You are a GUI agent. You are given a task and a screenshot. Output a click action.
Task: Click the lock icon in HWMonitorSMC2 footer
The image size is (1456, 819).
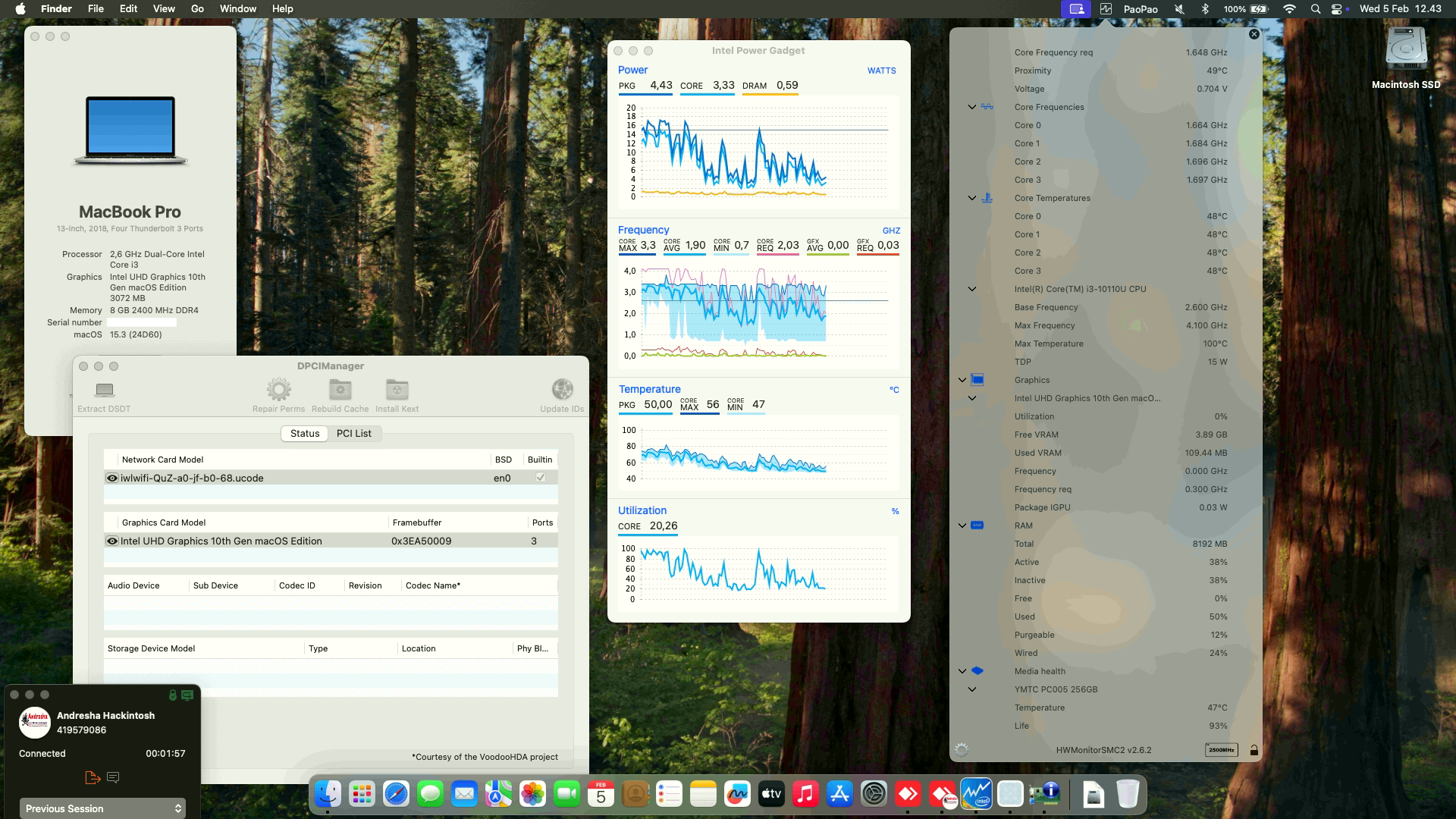click(1254, 750)
